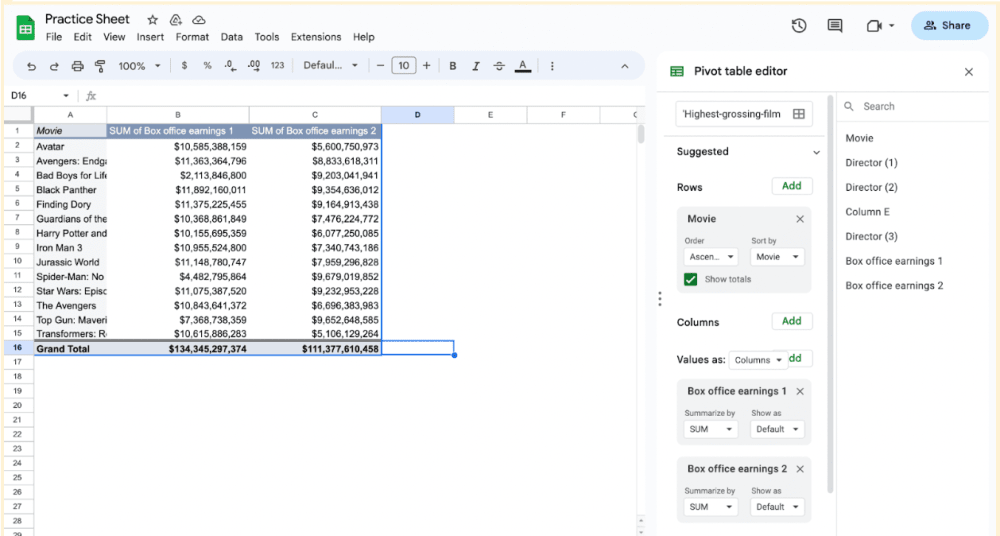Click the Share button
The height and width of the screenshot is (536, 1000).
[x=949, y=26]
